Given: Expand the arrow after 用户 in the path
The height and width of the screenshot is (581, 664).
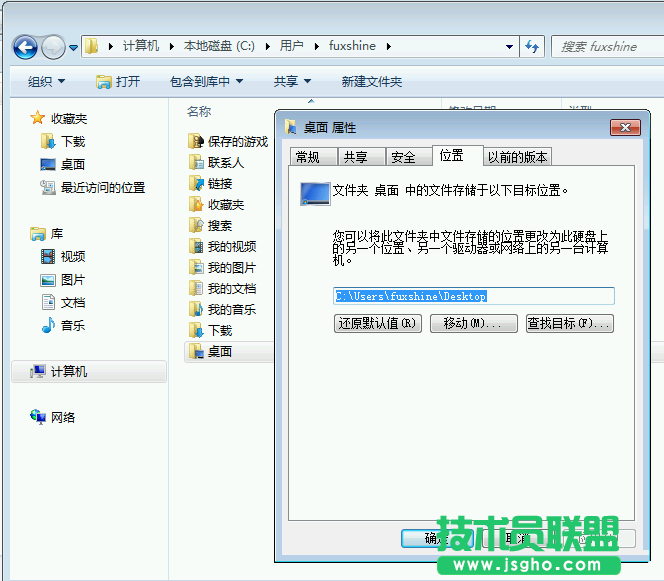Looking at the screenshot, I should point(317,46).
